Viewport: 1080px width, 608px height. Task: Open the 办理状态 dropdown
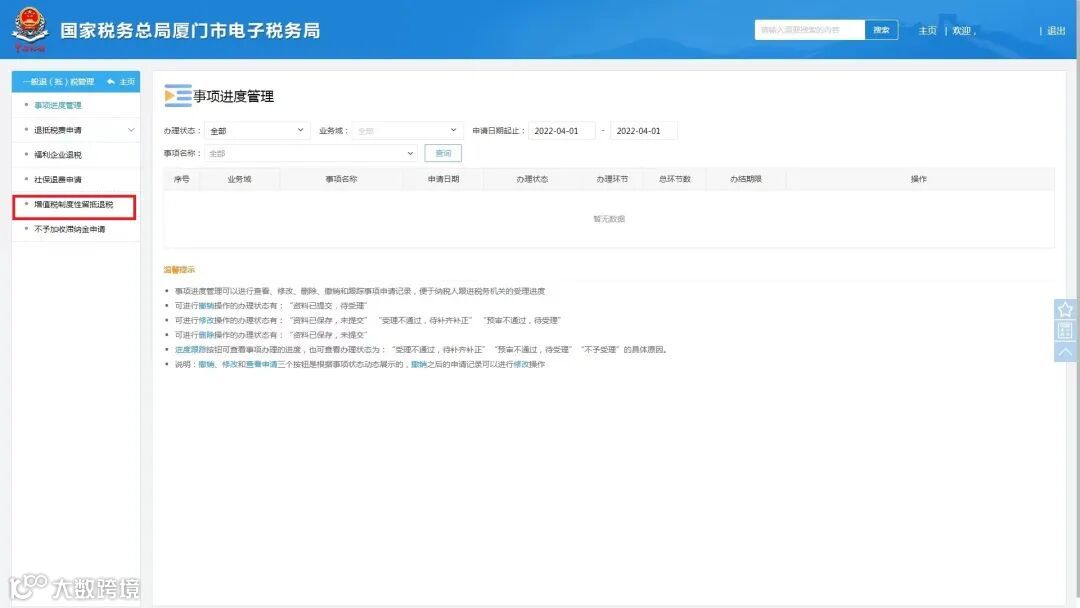256,130
